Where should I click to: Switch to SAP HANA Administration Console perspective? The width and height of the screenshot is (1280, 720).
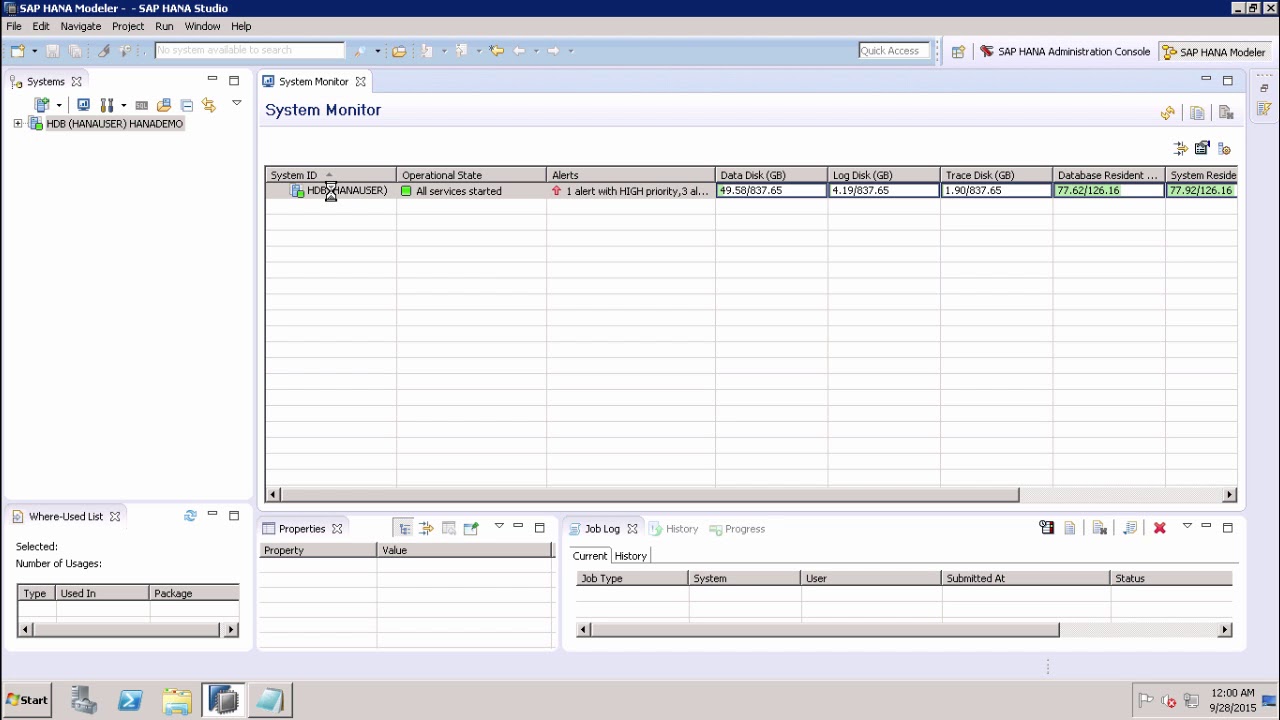(1065, 52)
